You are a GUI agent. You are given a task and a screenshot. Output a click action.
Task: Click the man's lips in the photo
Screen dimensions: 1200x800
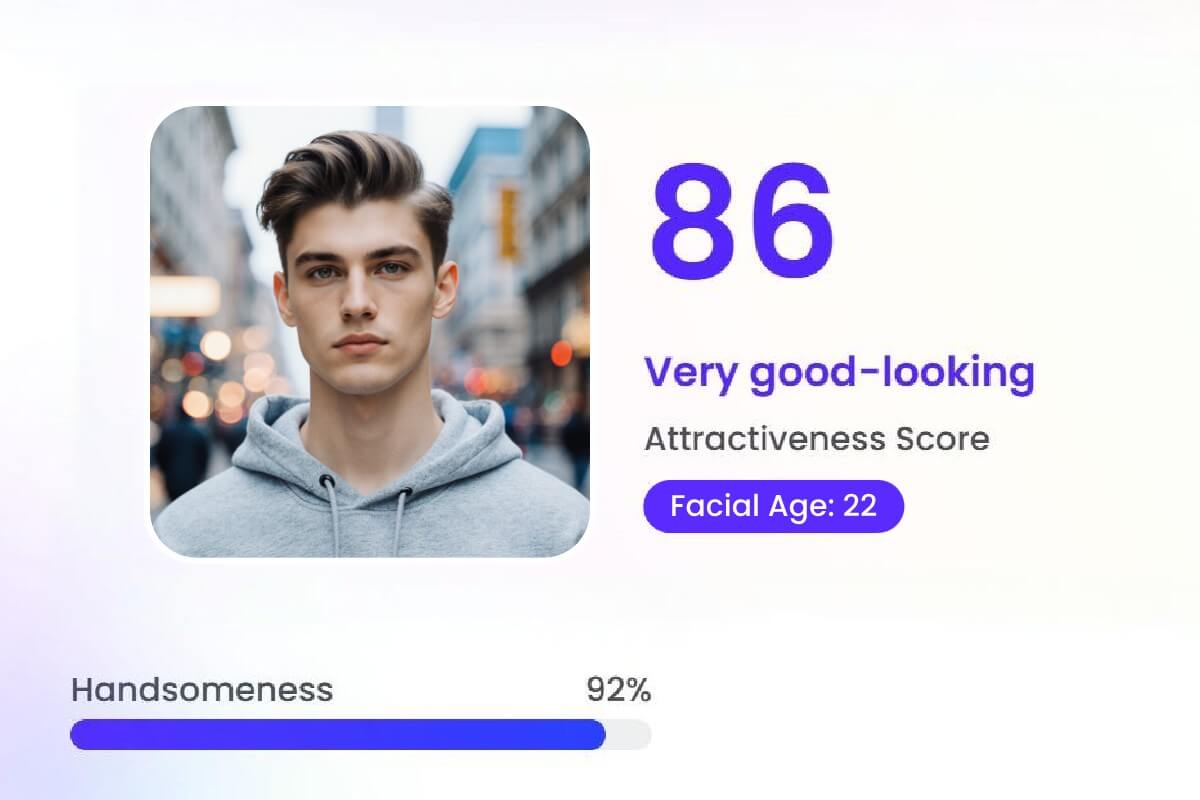(x=360, y=343)
